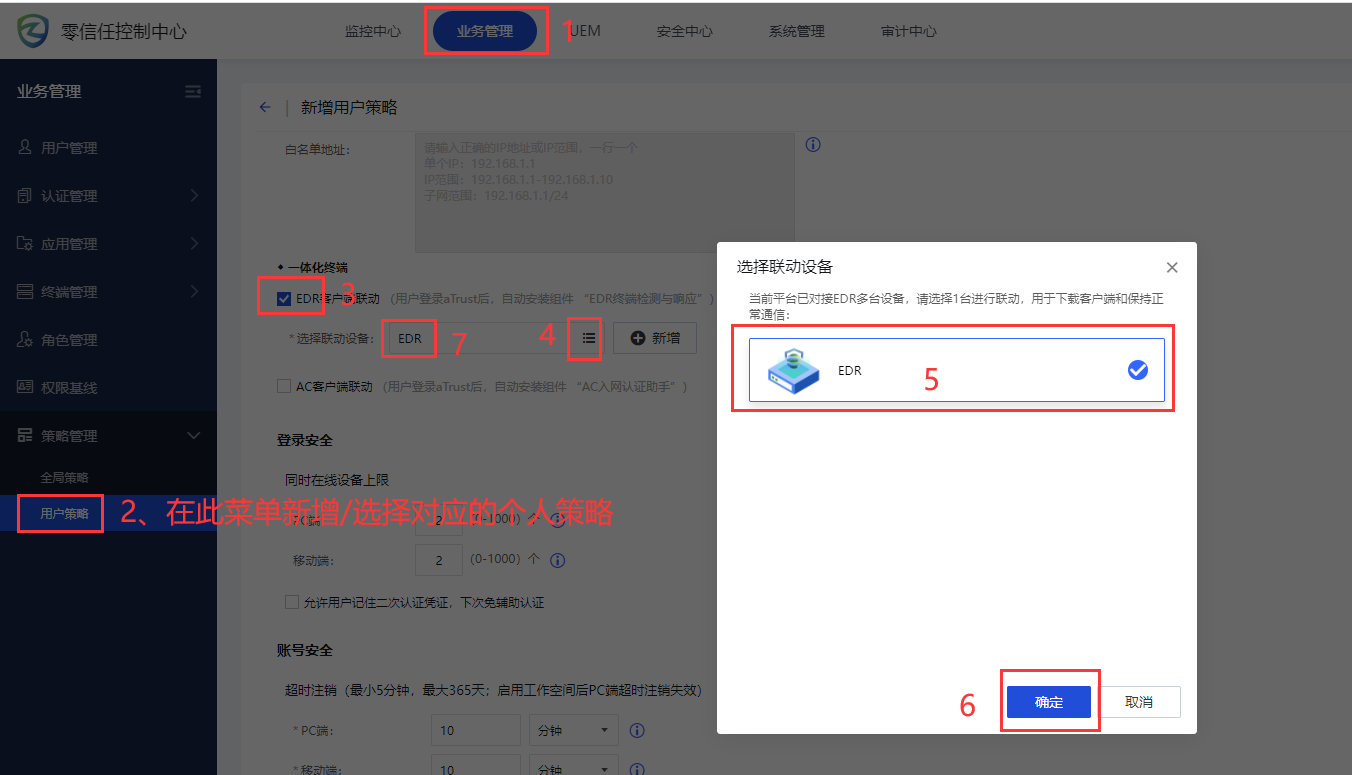Open the PC端 分钟 unit dropdown

point(573,731)
